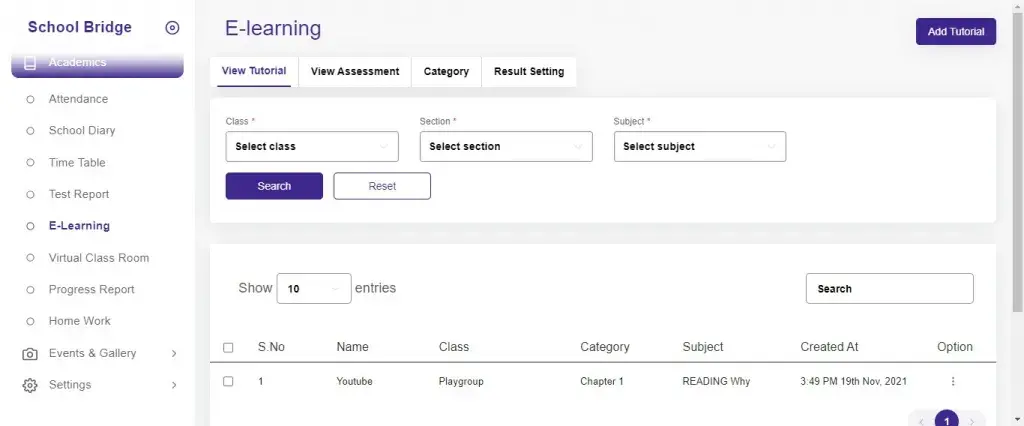1024x426 pixels.
Task: Click the Add Tutorial button
Action: tap(956, 31)
